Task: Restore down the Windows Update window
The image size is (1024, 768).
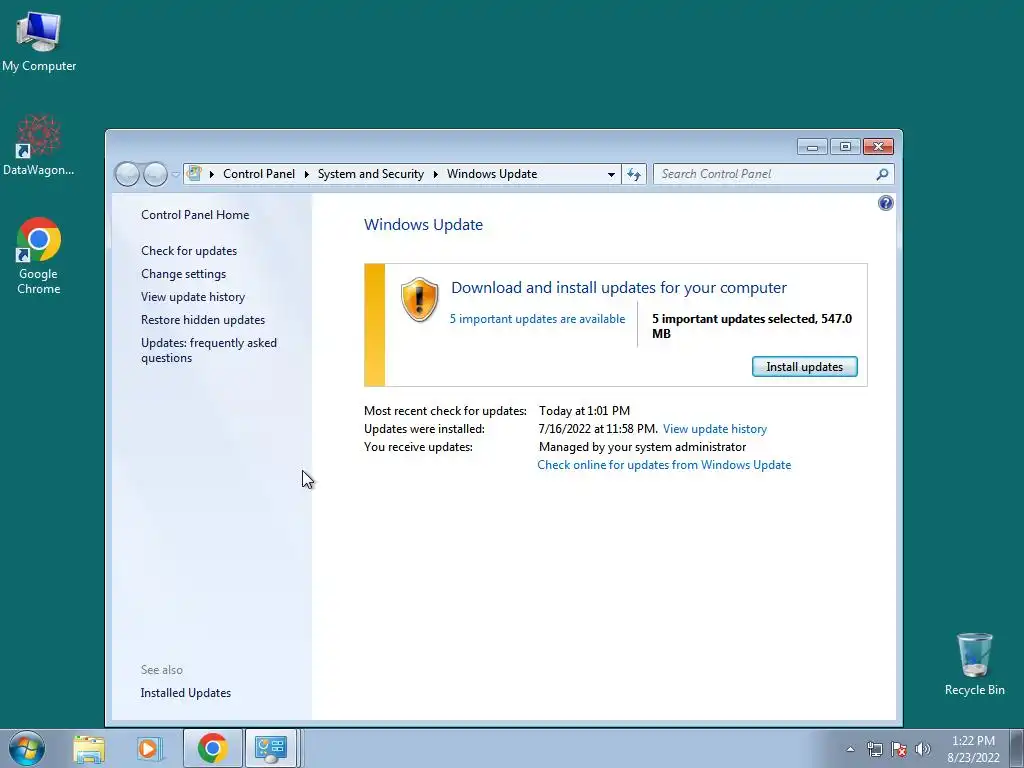Action: point(844,147)
